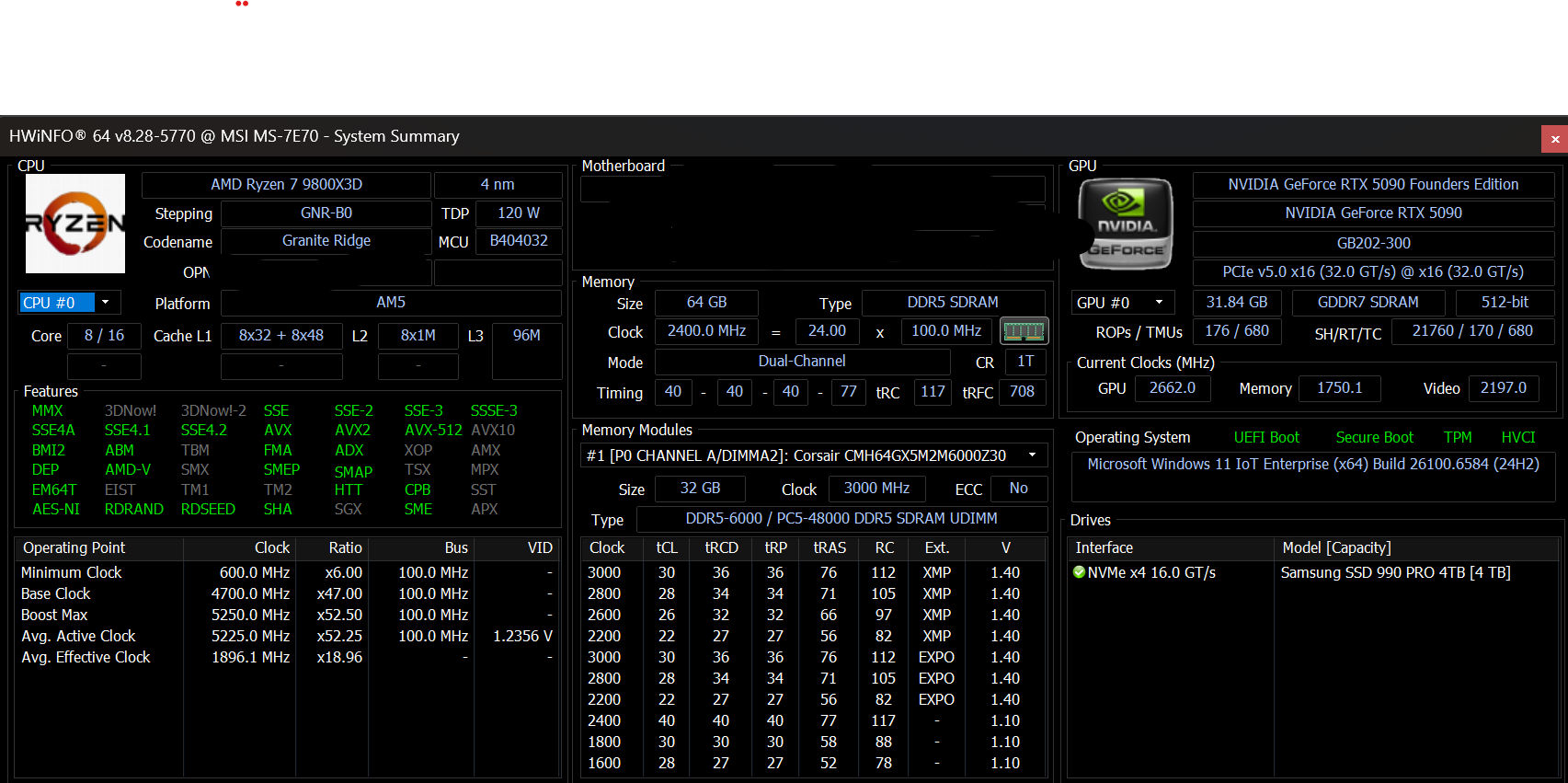1568x783 pixels.
Task: Select the 120 W TDP value
Action: point(519,213)
